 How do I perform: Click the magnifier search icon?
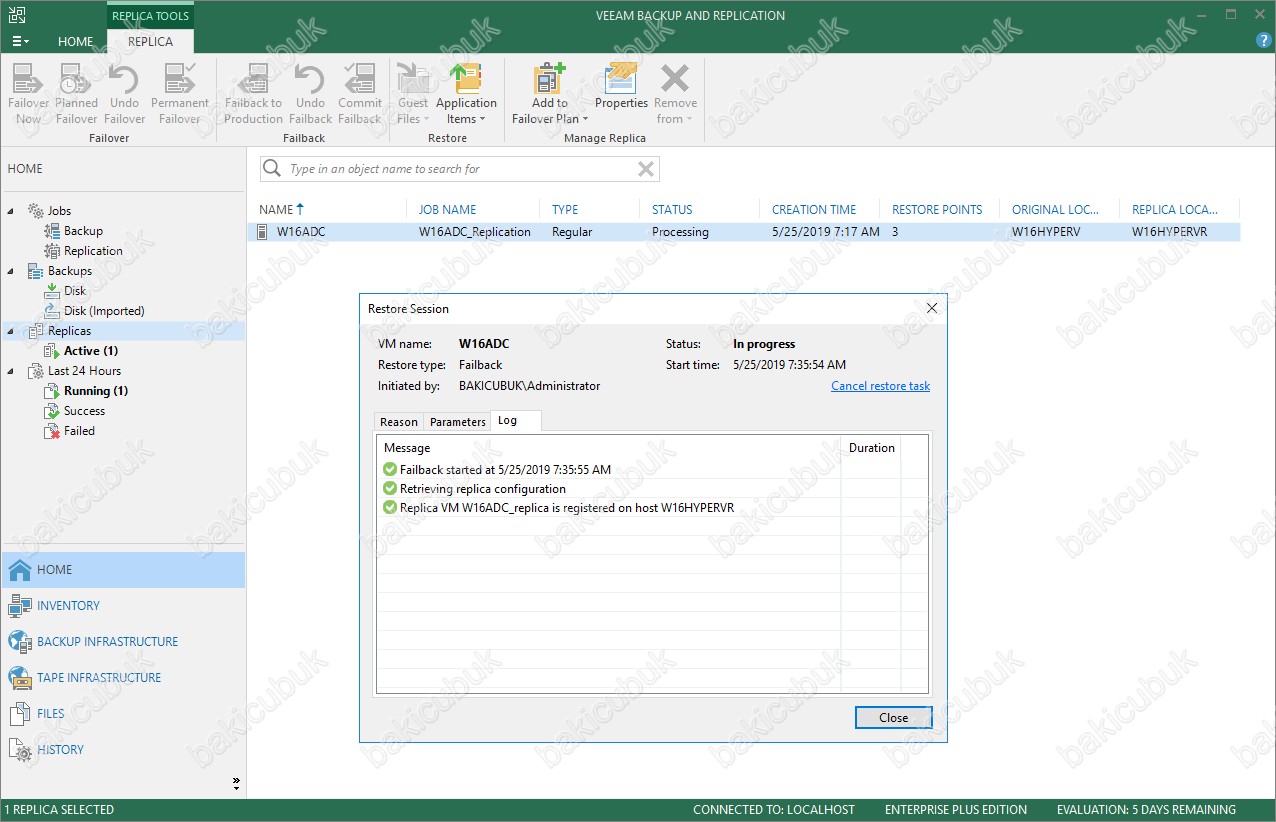(272, 169)
